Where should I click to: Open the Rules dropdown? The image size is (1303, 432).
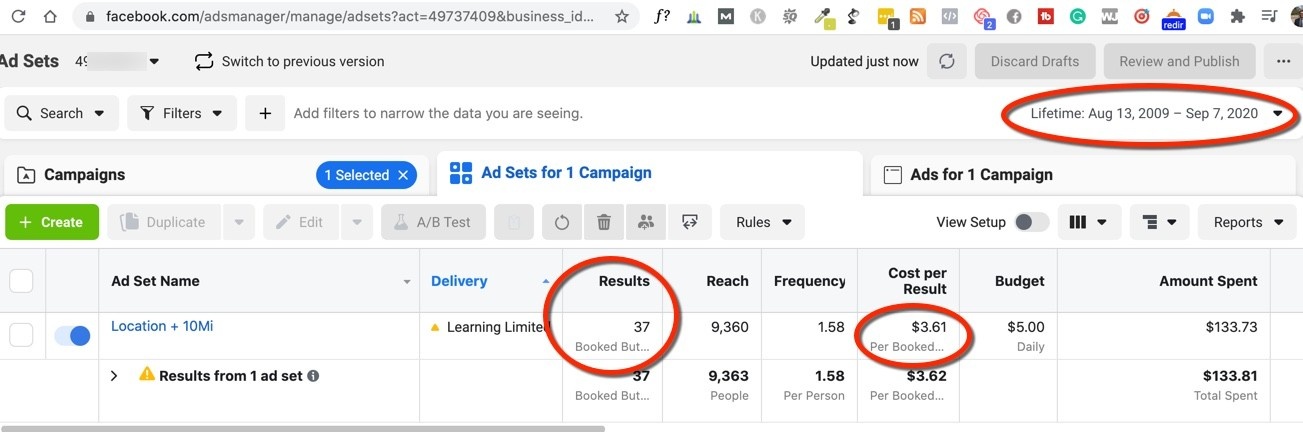tap(762, 222)
